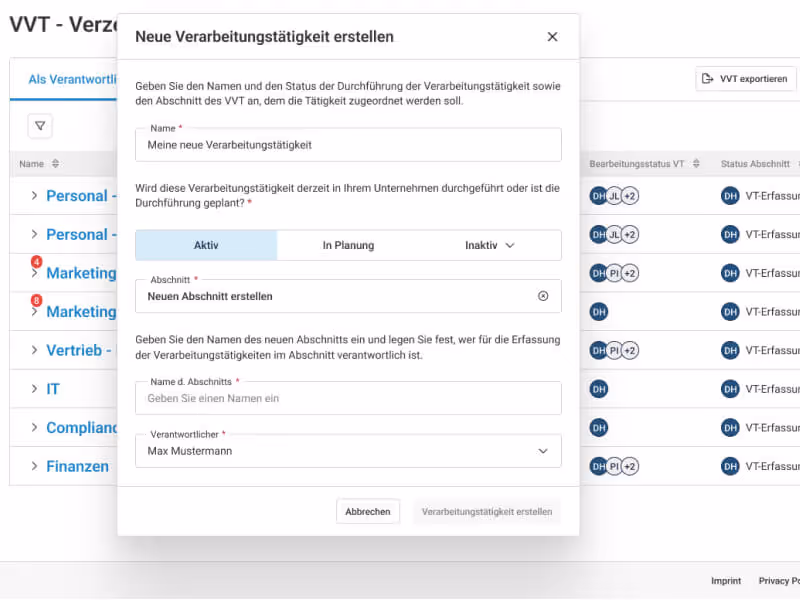Image resolution: width=800 pixels, height=600 pixels.
Task: Click the +2 avatar badge in first Personal row
Action: click(630, 196)
